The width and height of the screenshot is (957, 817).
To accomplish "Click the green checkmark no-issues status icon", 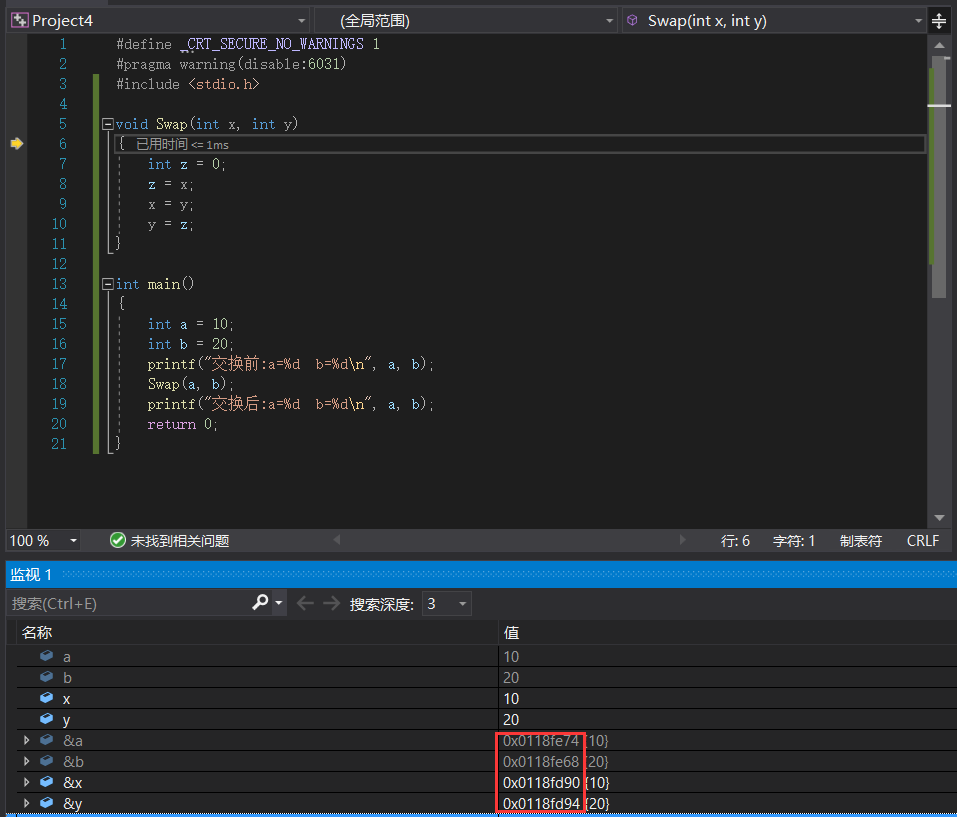I will 118,541.
